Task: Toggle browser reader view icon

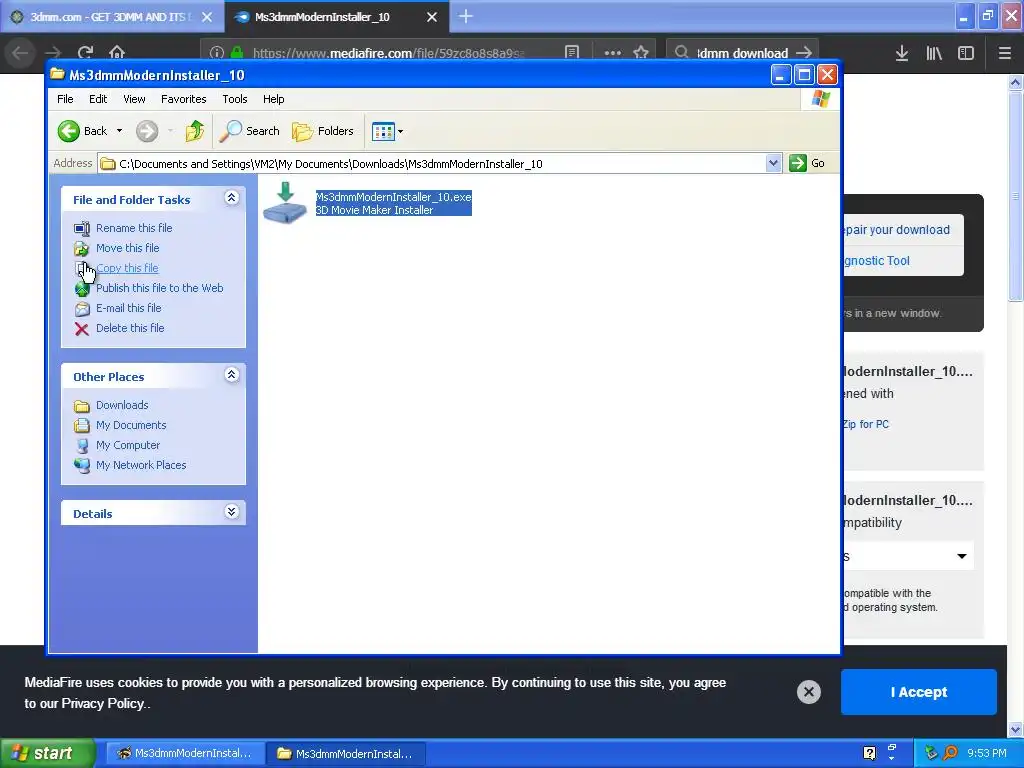Action: click(x=571, y=53)
